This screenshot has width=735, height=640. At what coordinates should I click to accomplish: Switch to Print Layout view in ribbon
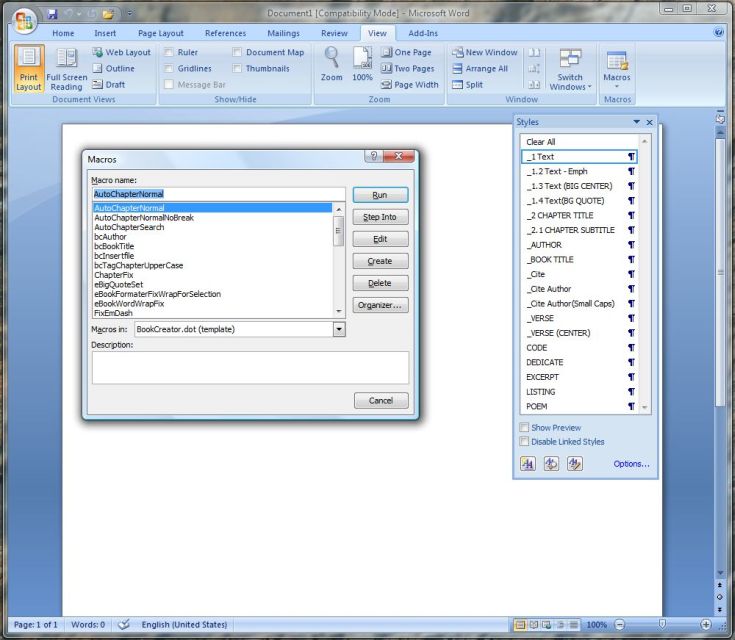click(x=29, y=69)
